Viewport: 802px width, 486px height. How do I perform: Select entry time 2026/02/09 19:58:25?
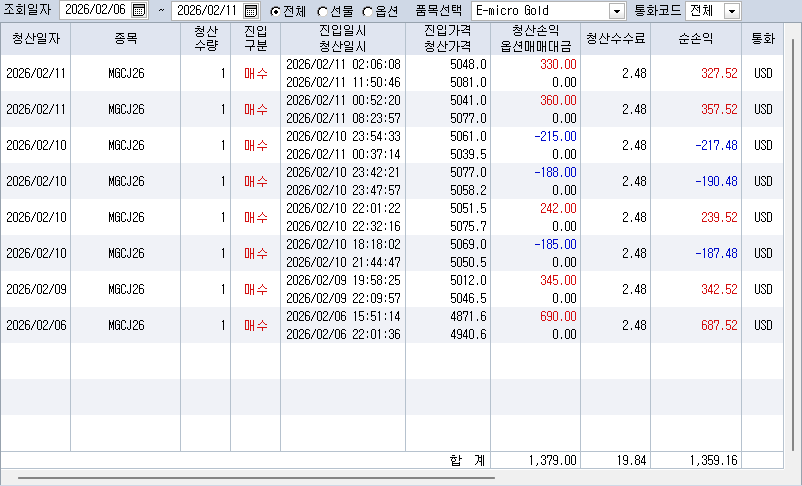343,280
